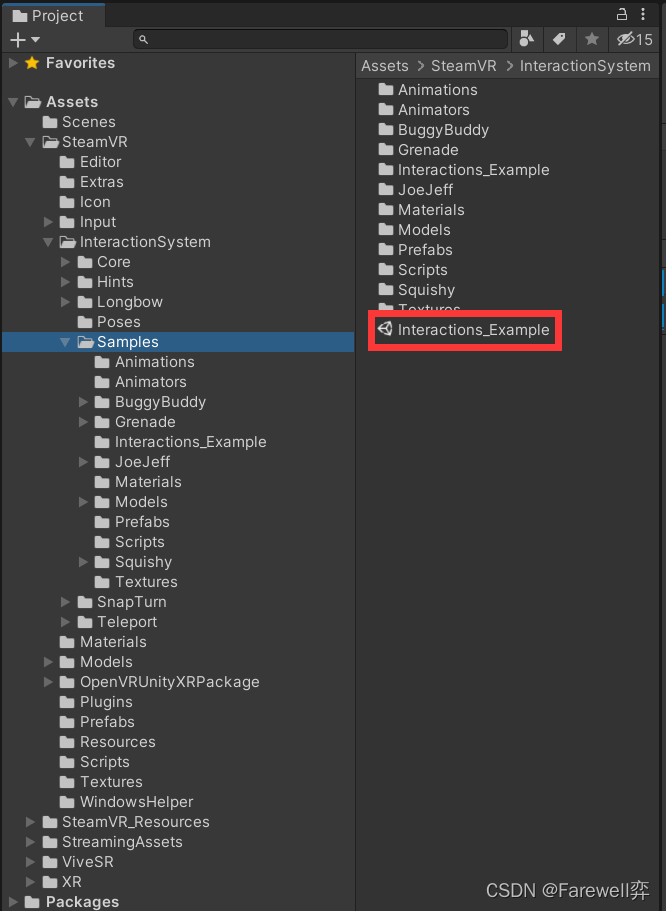The image size is (666, 911).
Task: Select the XR folder
Action: (62, 882)
